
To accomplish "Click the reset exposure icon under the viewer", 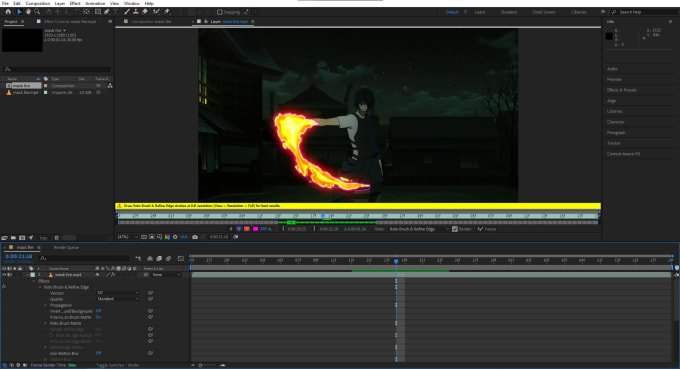I will 175,237.
